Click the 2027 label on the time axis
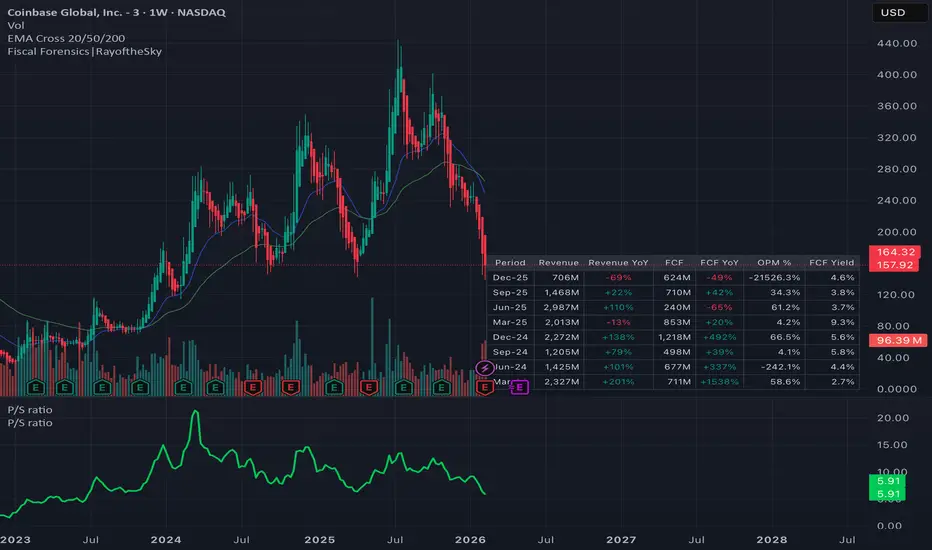Screen dimensions: 932x550 tap(621, 540)
